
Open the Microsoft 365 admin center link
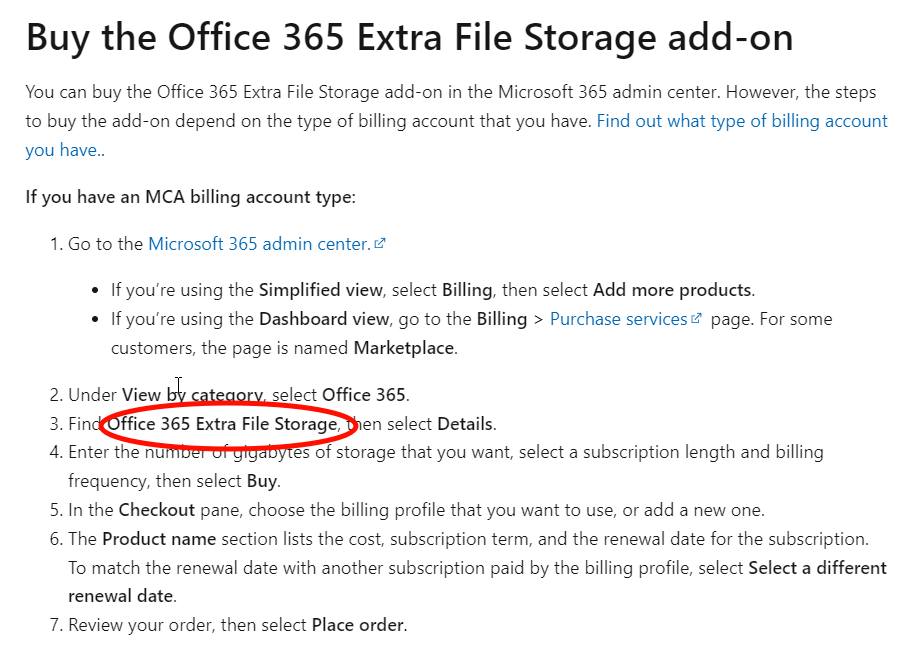point(259,243)
